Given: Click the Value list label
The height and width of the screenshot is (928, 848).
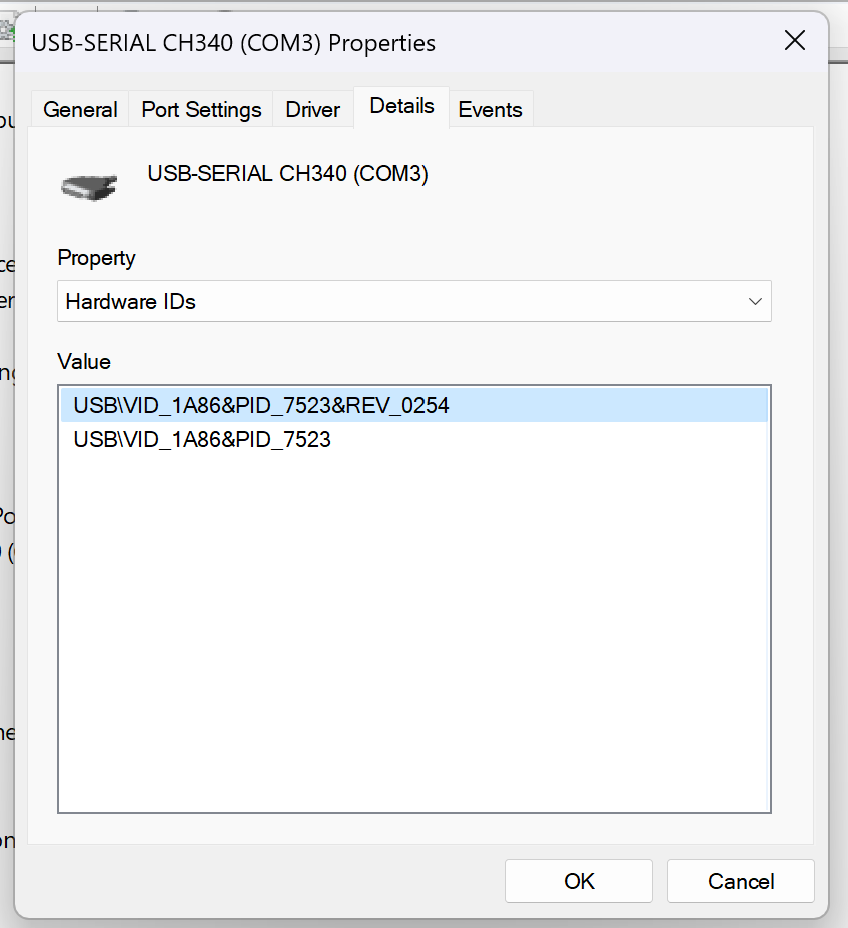Looking at the screenshot, I should [84, 361].
